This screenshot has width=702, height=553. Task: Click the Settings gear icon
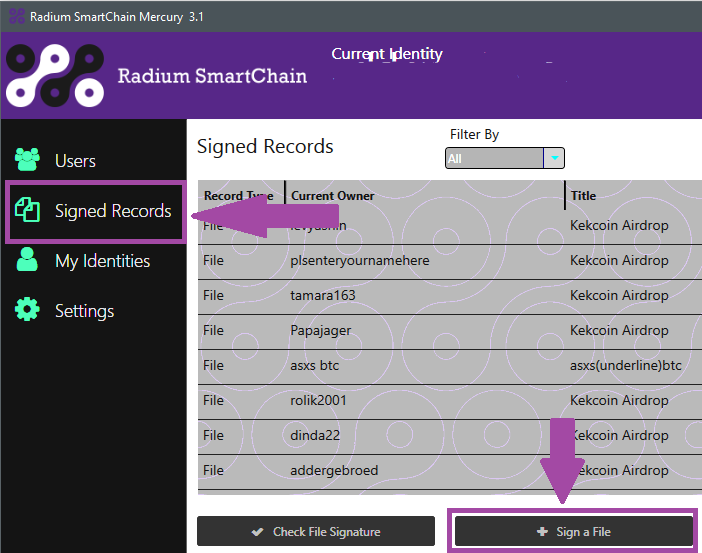click(27, 309)
